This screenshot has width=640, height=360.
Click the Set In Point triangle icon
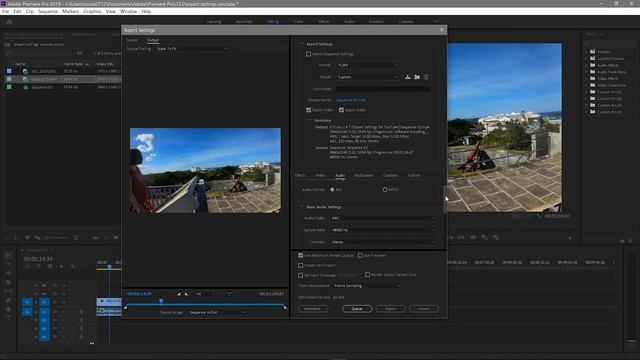tap(179, 294)
